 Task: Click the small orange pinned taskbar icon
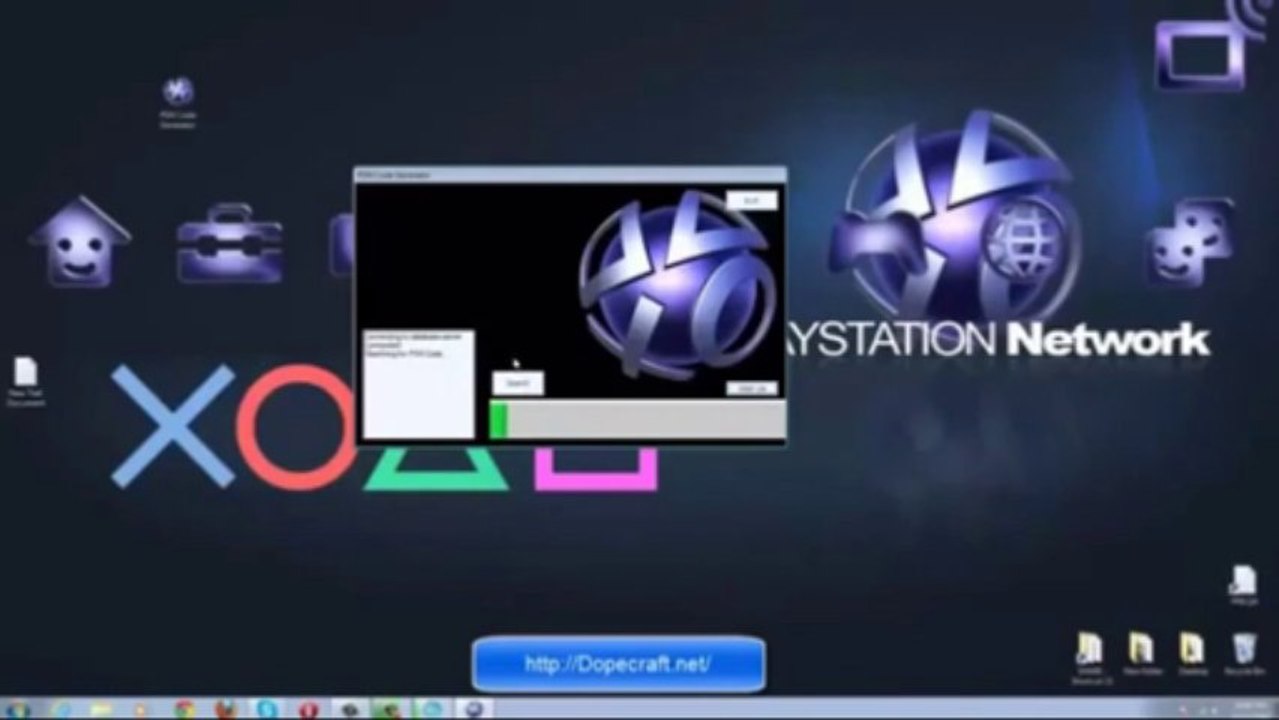click(141, 709)
